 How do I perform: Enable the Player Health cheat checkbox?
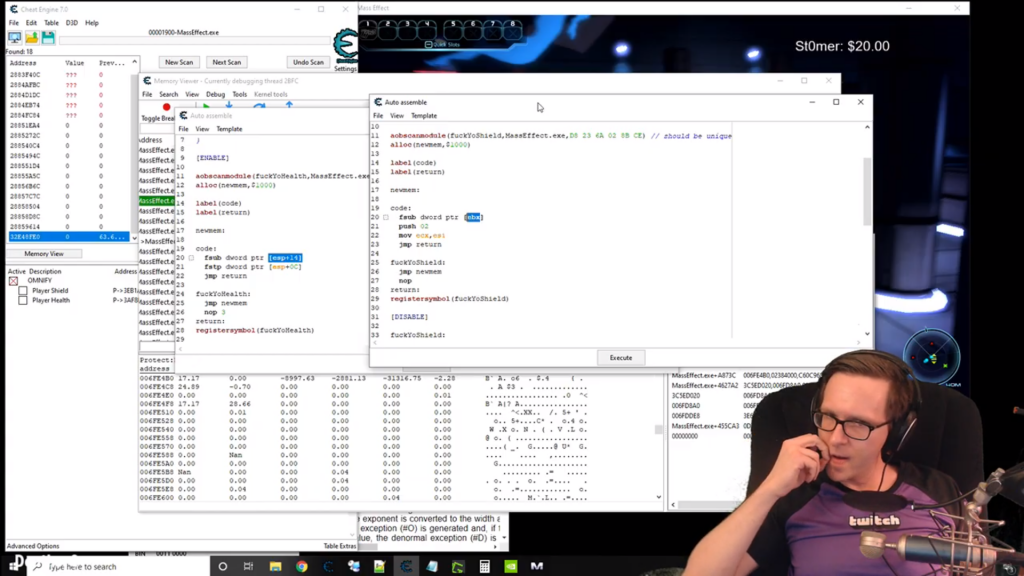(23, 300)
